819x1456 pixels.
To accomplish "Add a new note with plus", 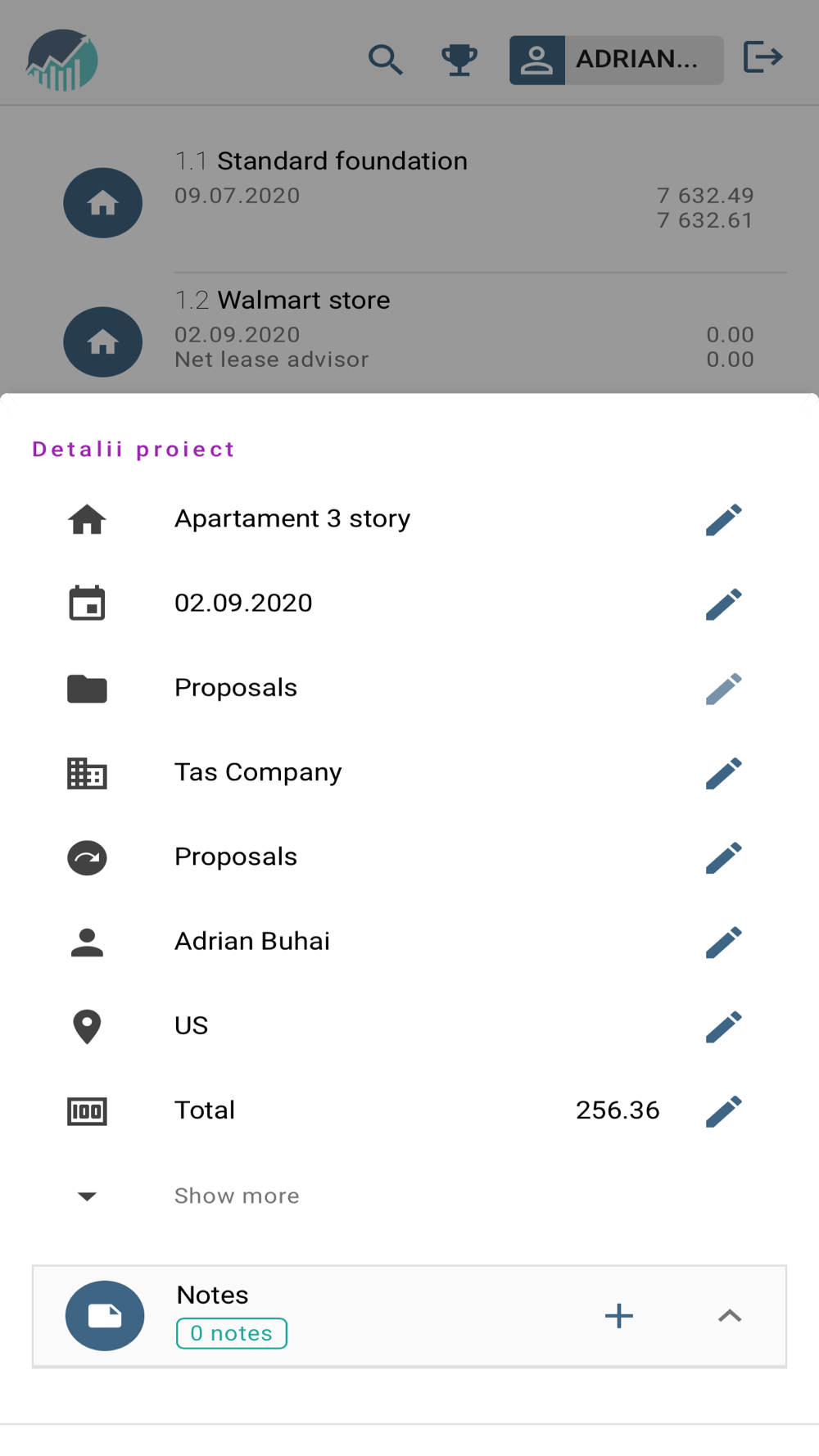I will tap(619, 1316).
